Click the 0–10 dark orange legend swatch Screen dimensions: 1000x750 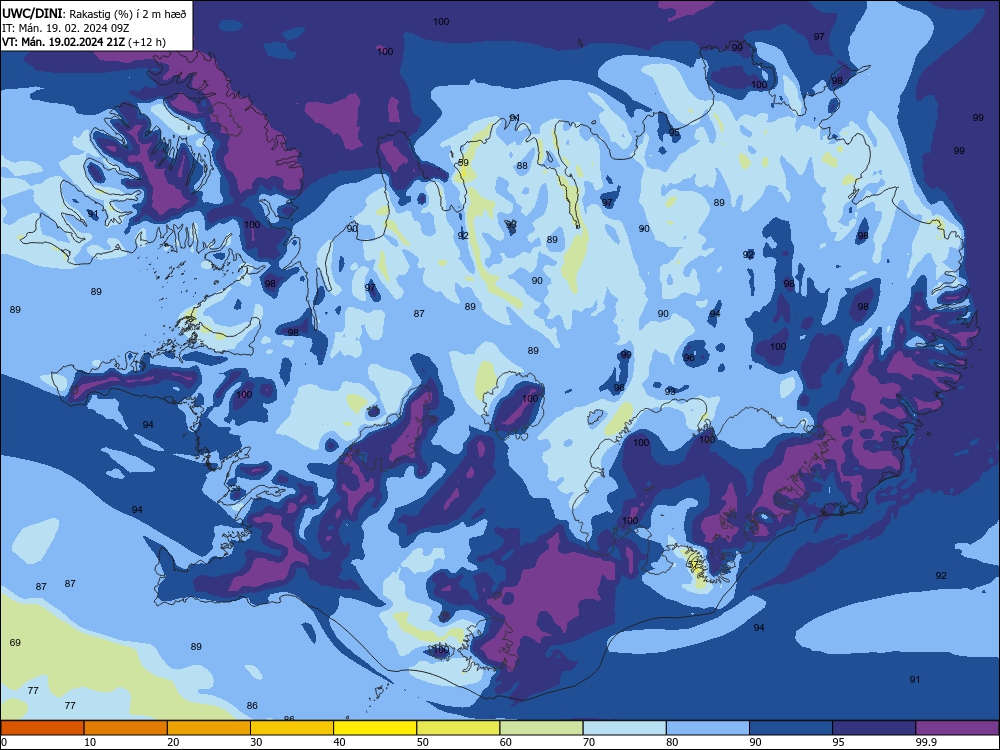(42, 728)
